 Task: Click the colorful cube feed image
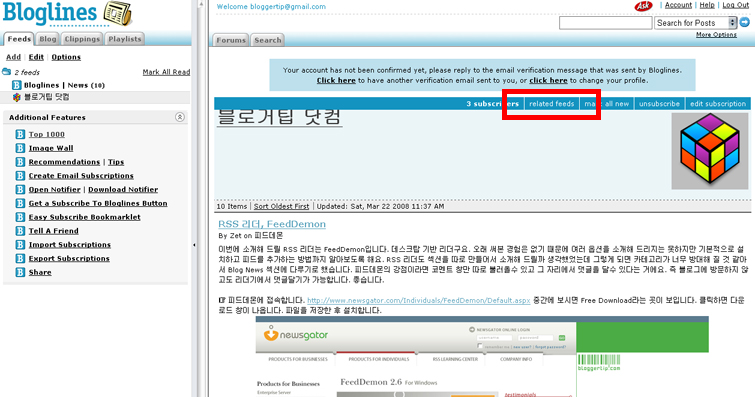[x=710, y=151]
